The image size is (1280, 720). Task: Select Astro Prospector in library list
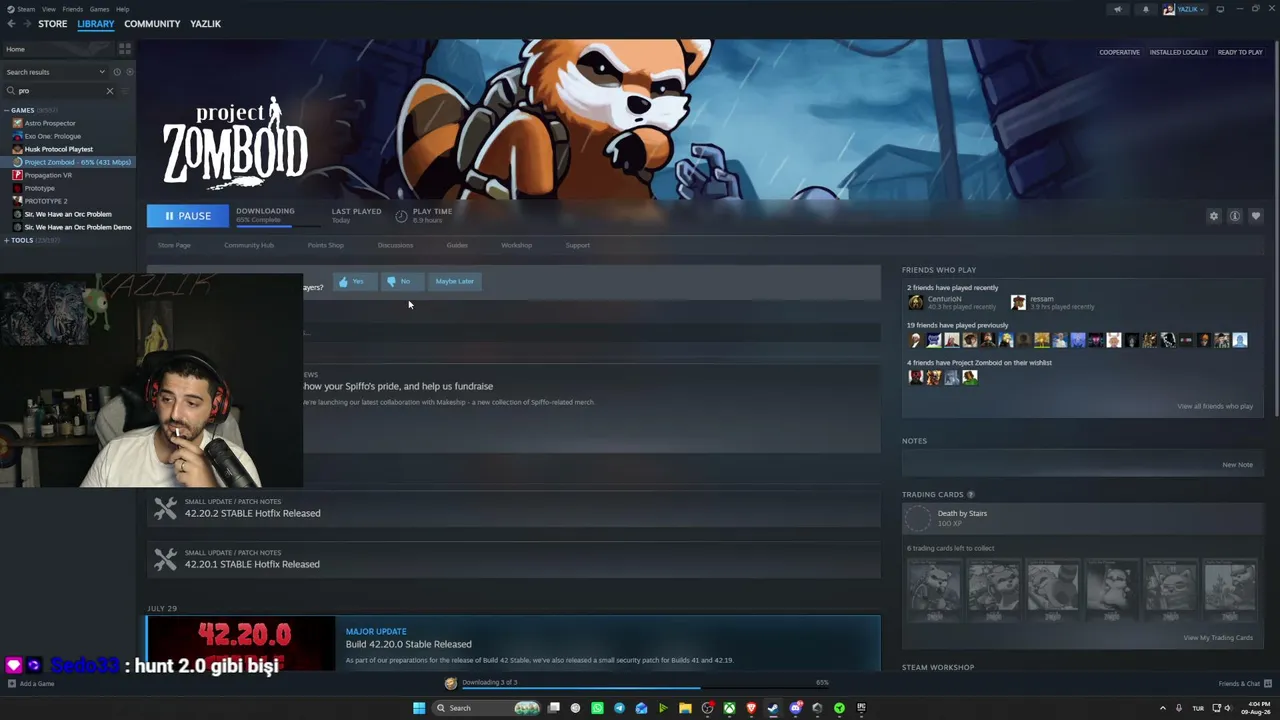(x=50, y=123)
